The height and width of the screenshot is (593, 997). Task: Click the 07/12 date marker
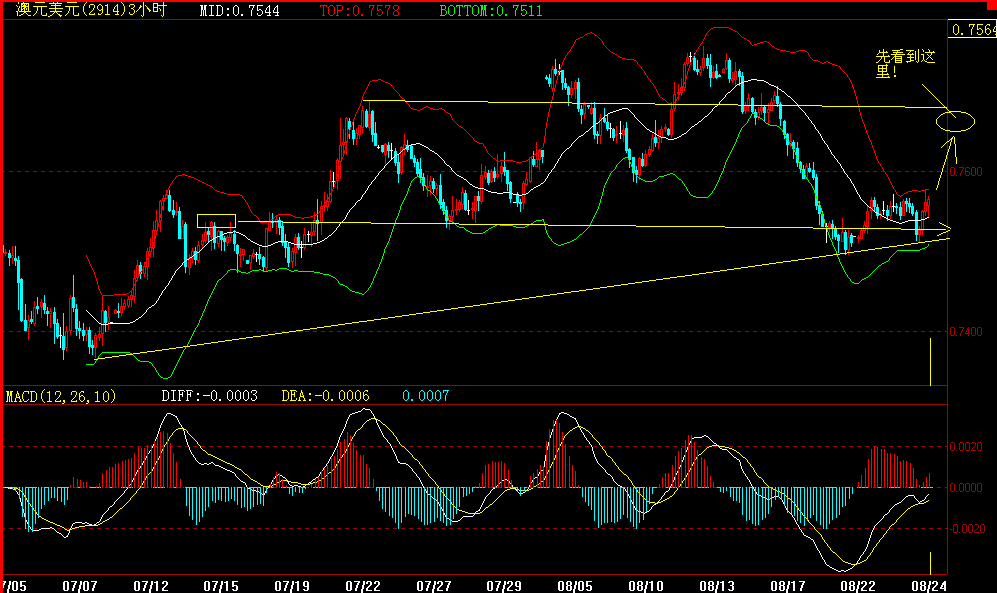[x=151, y=585]
